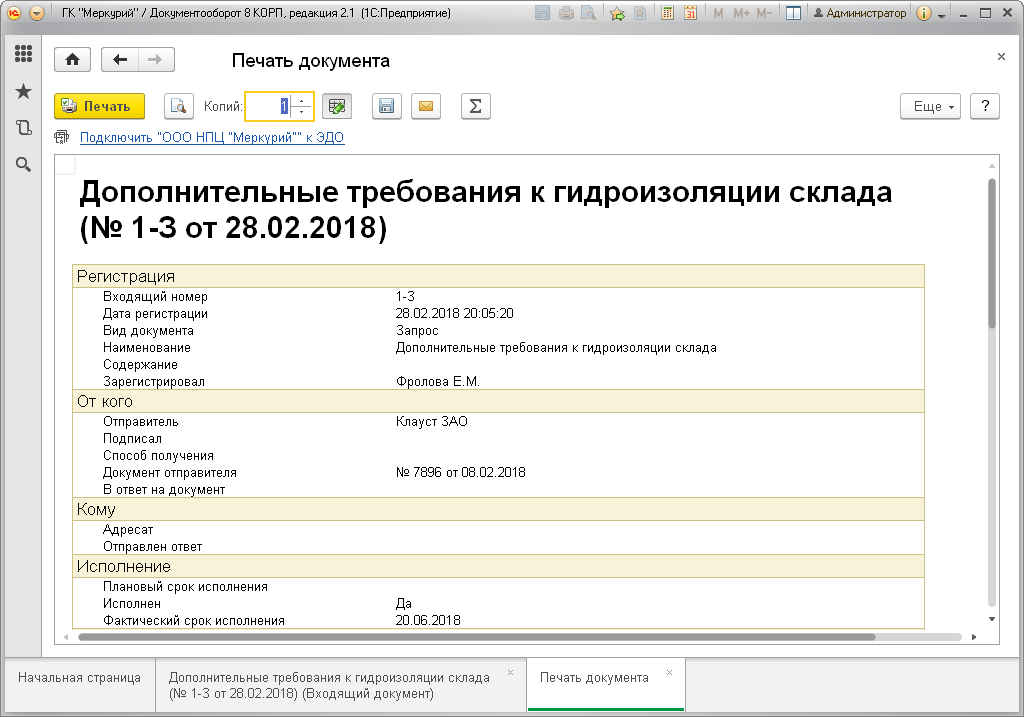Screen dimensions: 1024x717
Task: Send document by email envelope icon
Action: (x=426, y=106)
